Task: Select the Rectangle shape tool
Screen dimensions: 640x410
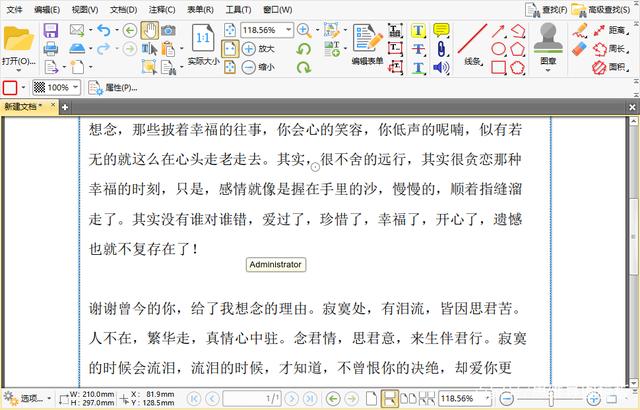Action: [498, 67]
